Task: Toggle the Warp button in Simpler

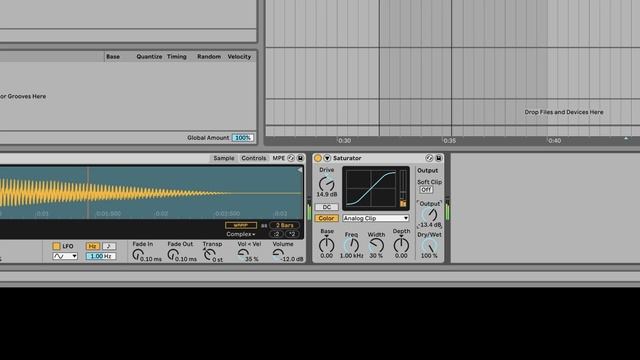Action: point(241,225)
